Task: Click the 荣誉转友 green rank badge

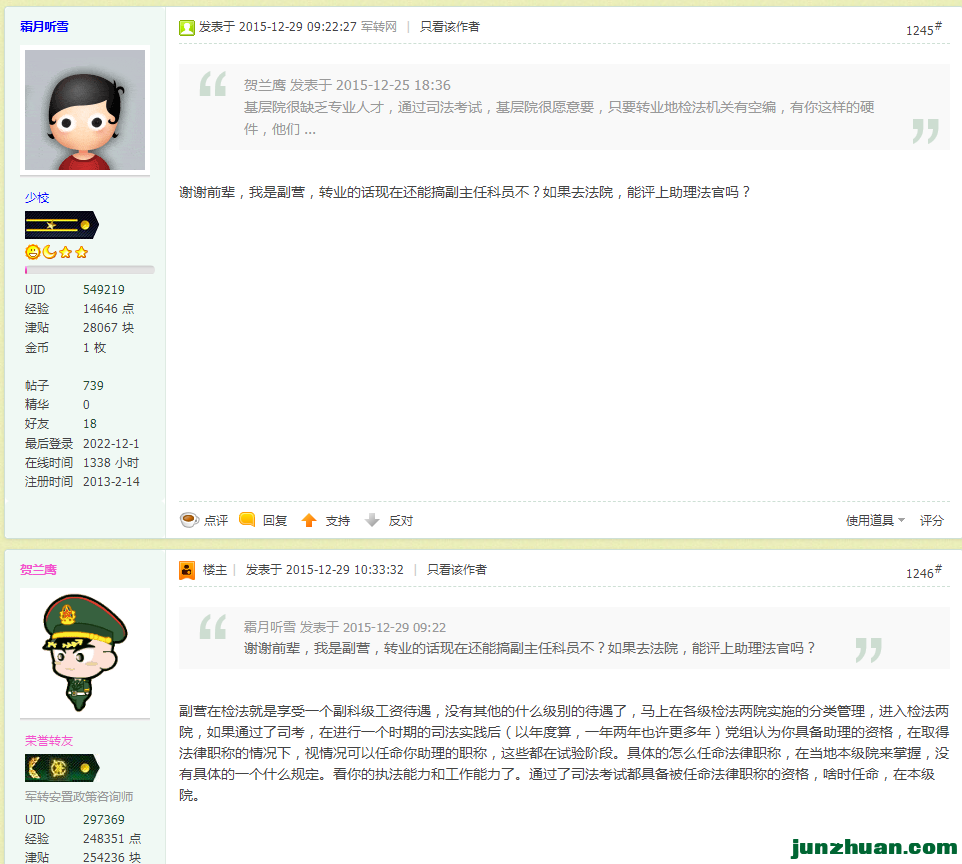Action: click(x=61, y=768)
